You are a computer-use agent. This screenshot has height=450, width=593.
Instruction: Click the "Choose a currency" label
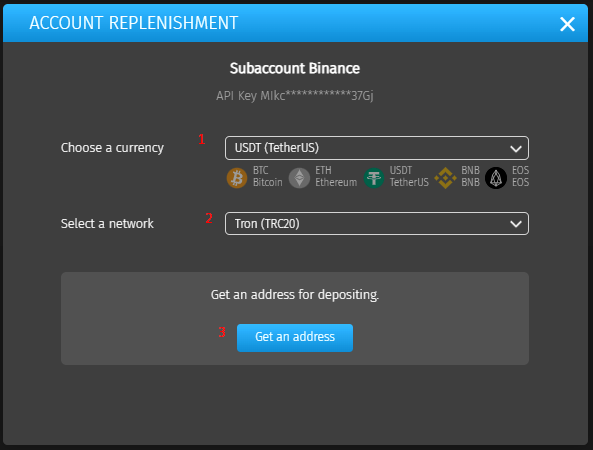pos(112,148)
